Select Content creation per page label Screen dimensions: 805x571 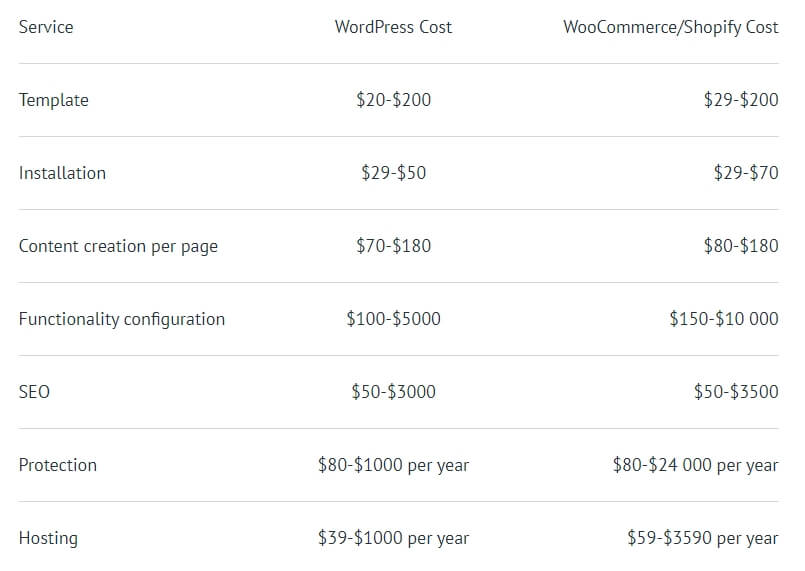coord(118,246)
